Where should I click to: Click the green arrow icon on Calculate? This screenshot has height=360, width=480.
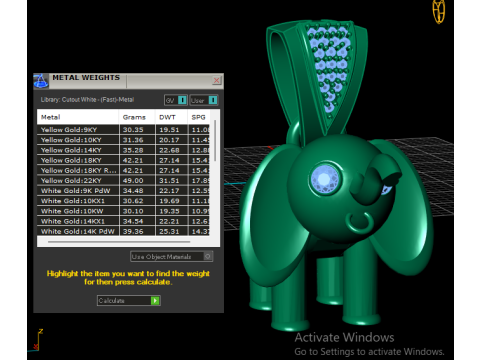tap(155, 301)
